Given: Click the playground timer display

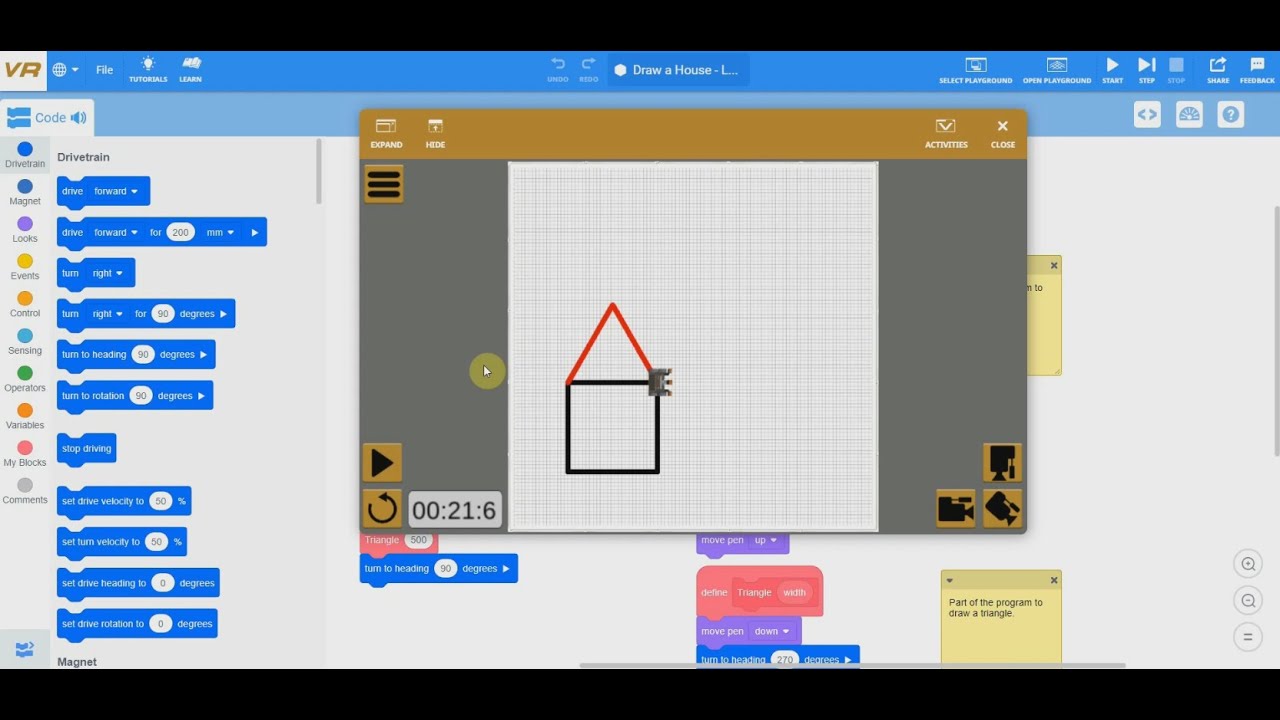Looking at the screenshot, I should (455, 510).
